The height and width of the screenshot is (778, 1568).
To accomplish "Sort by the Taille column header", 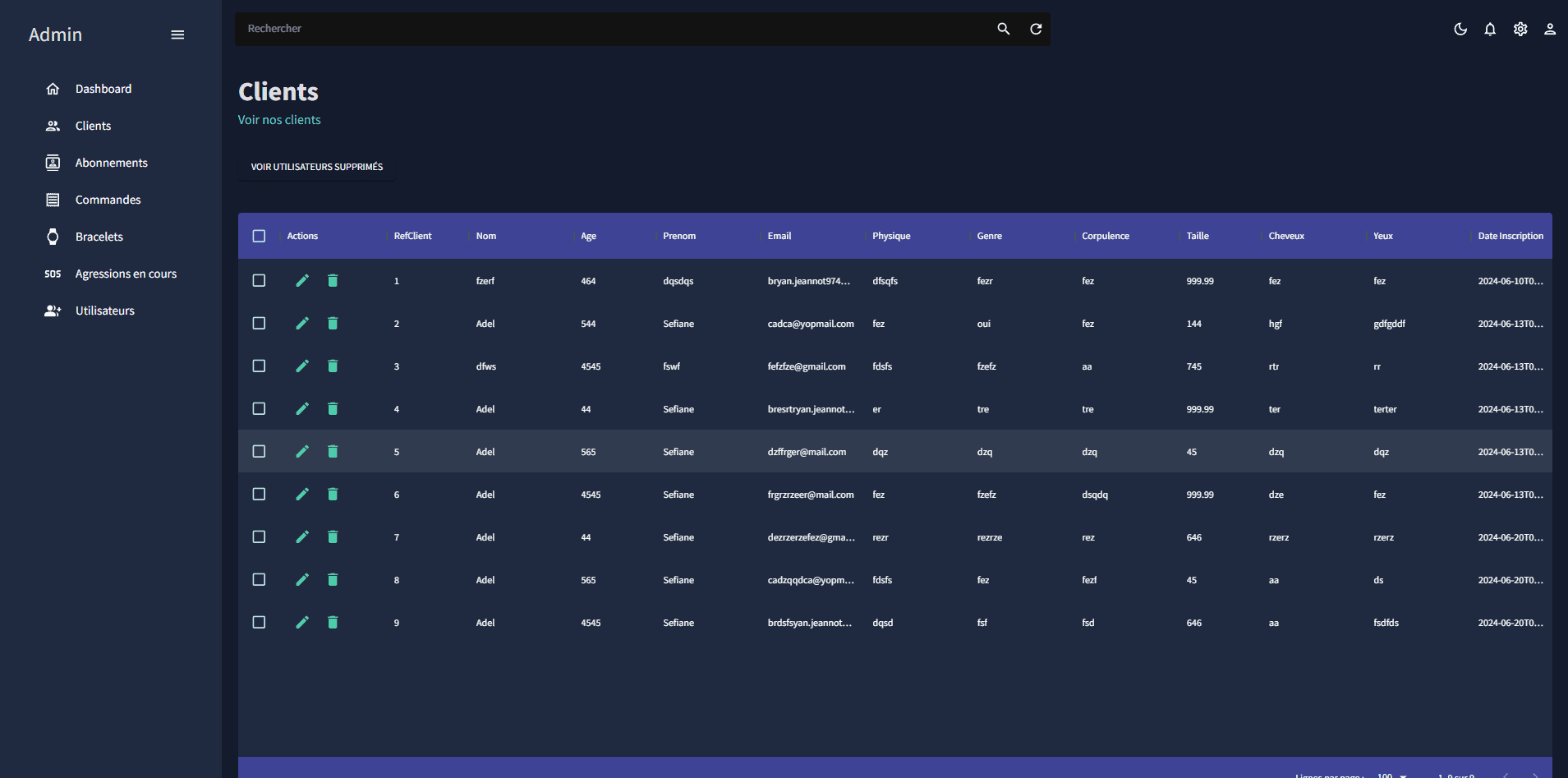I will pyautogui.click(x=1198, y=236).
